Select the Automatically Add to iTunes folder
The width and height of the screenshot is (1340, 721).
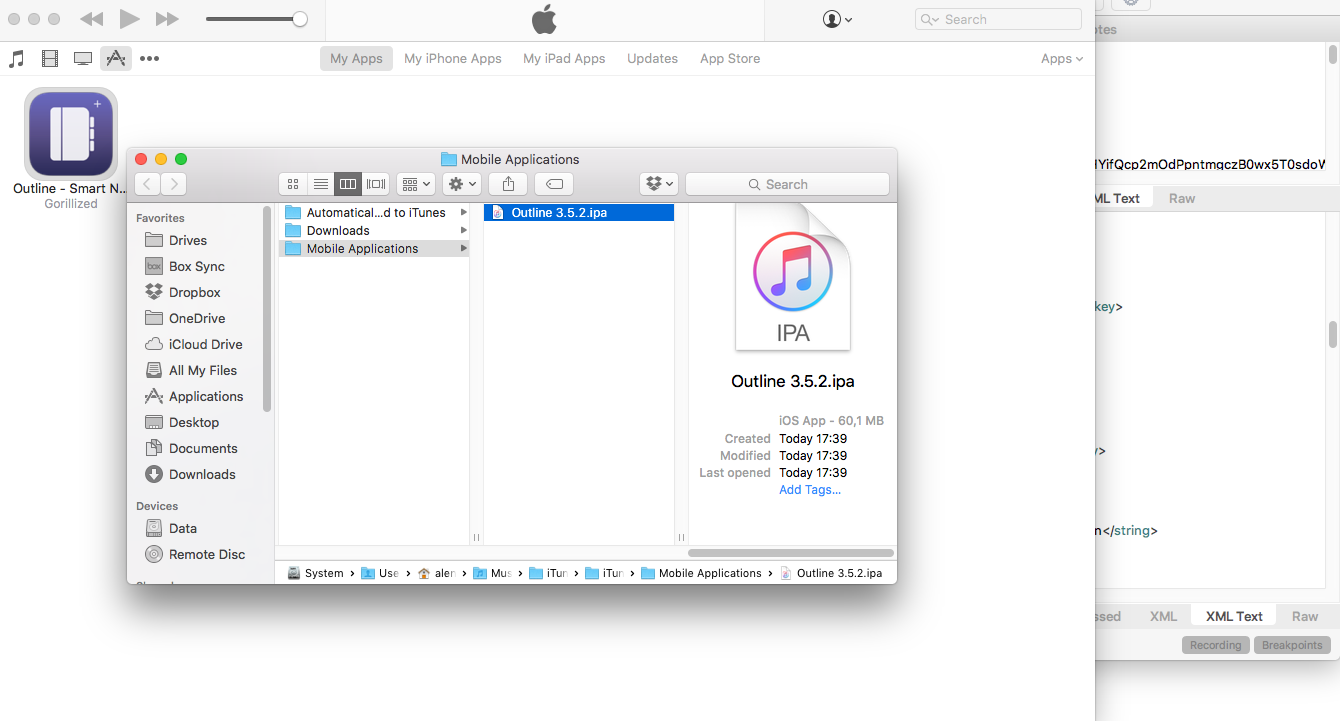click(x=374, y=212)
